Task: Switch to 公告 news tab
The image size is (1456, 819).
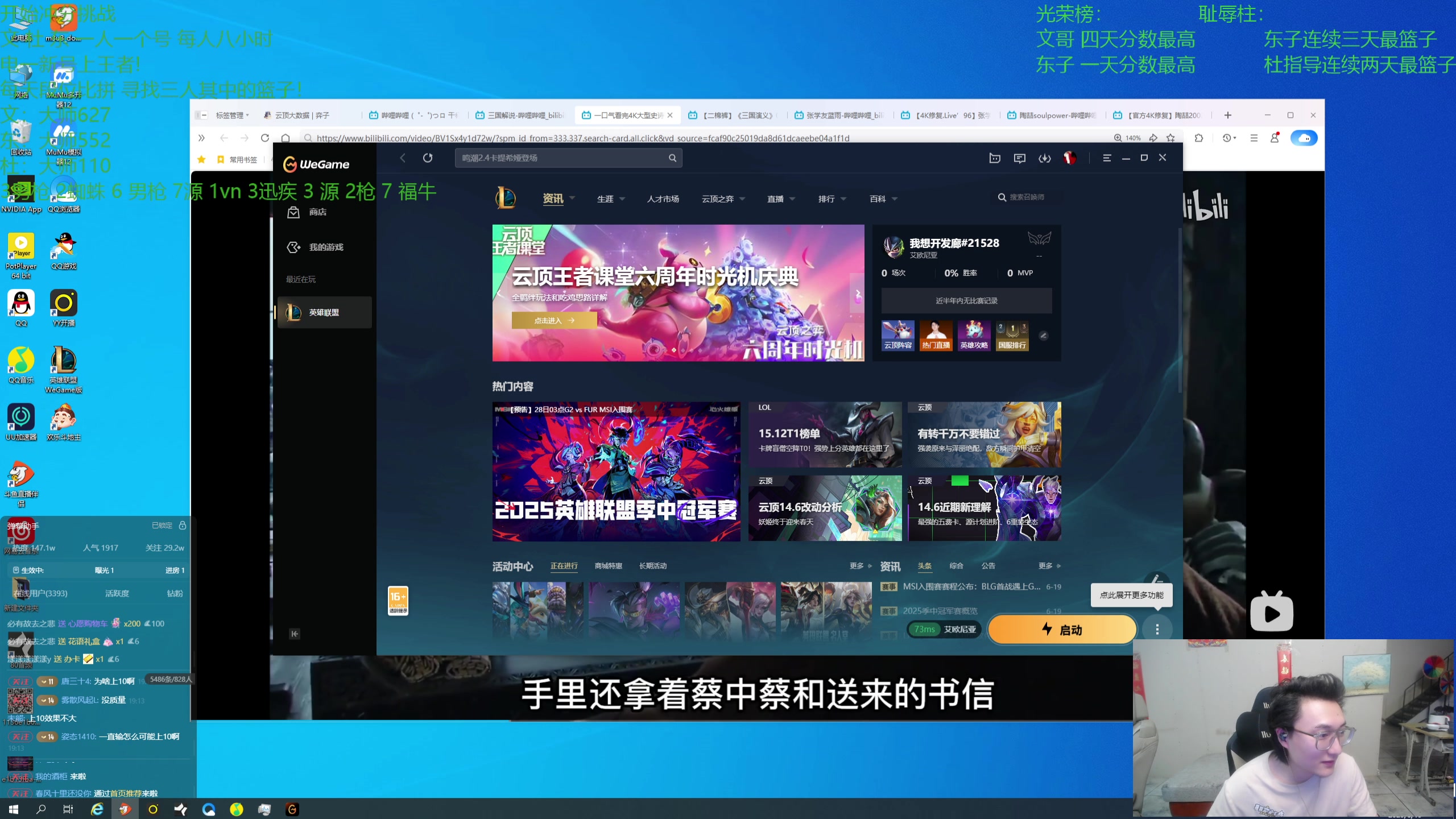Action: pyautogui.click(x=988, y=566)
